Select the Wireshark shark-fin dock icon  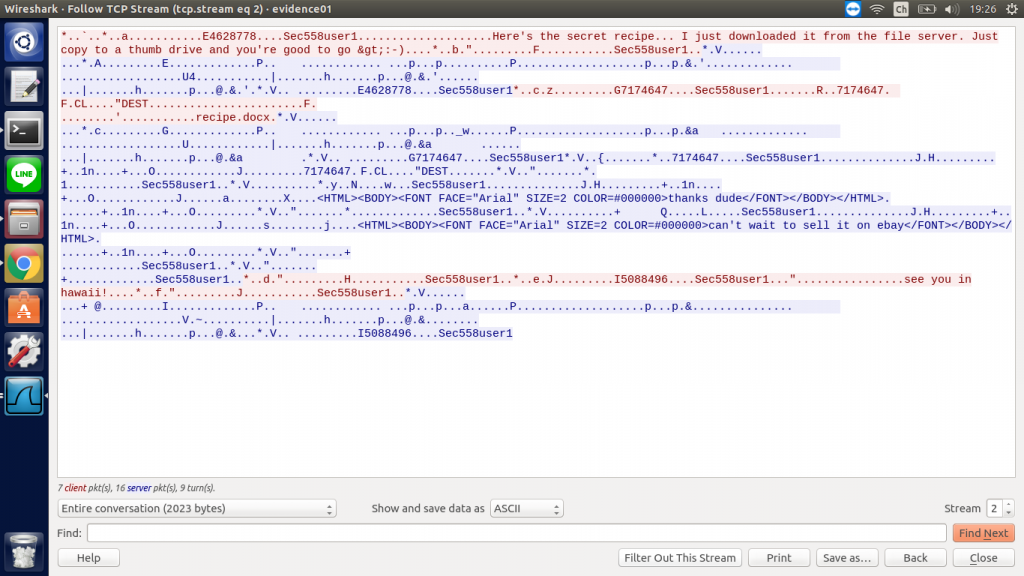24,396
